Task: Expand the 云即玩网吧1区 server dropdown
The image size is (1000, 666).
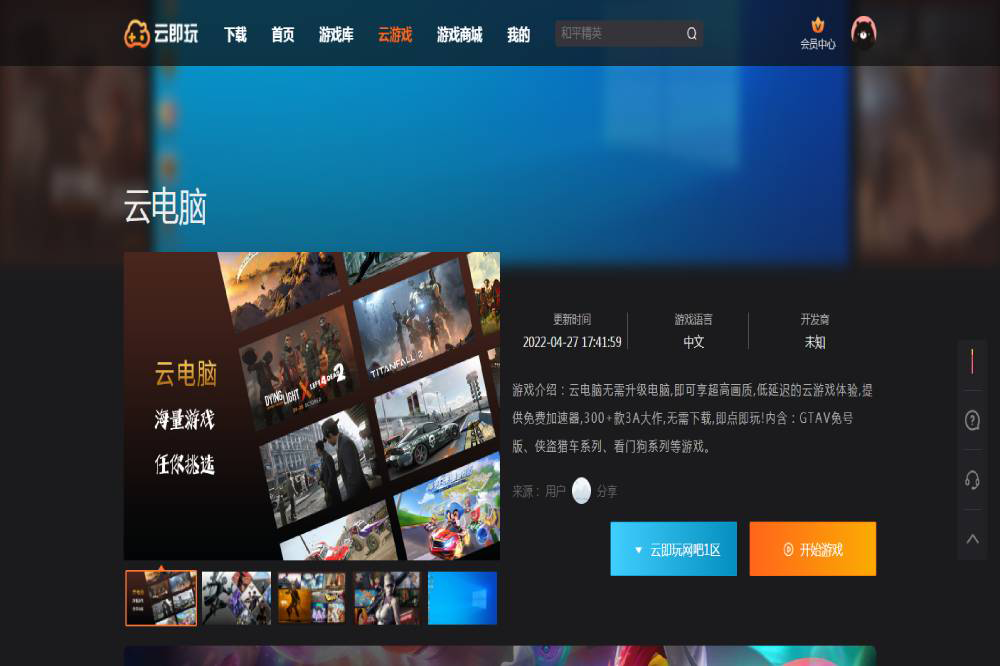Action: coord(673,549)
